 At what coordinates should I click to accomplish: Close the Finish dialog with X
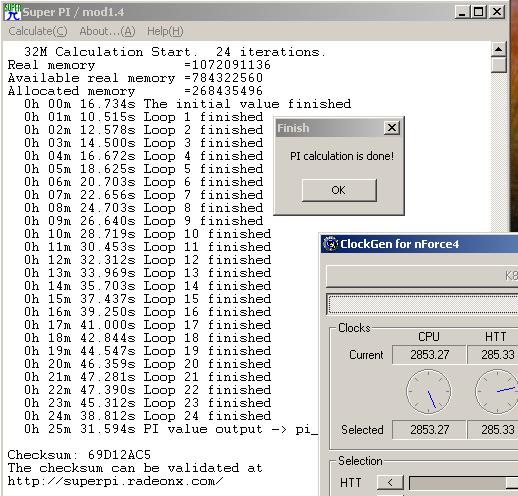pos(392,128)
